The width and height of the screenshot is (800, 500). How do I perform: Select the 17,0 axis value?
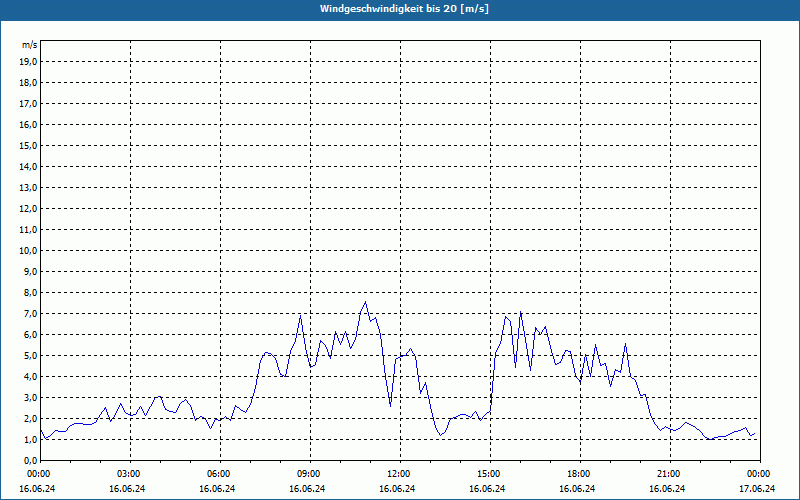click(x=28, y=104)
